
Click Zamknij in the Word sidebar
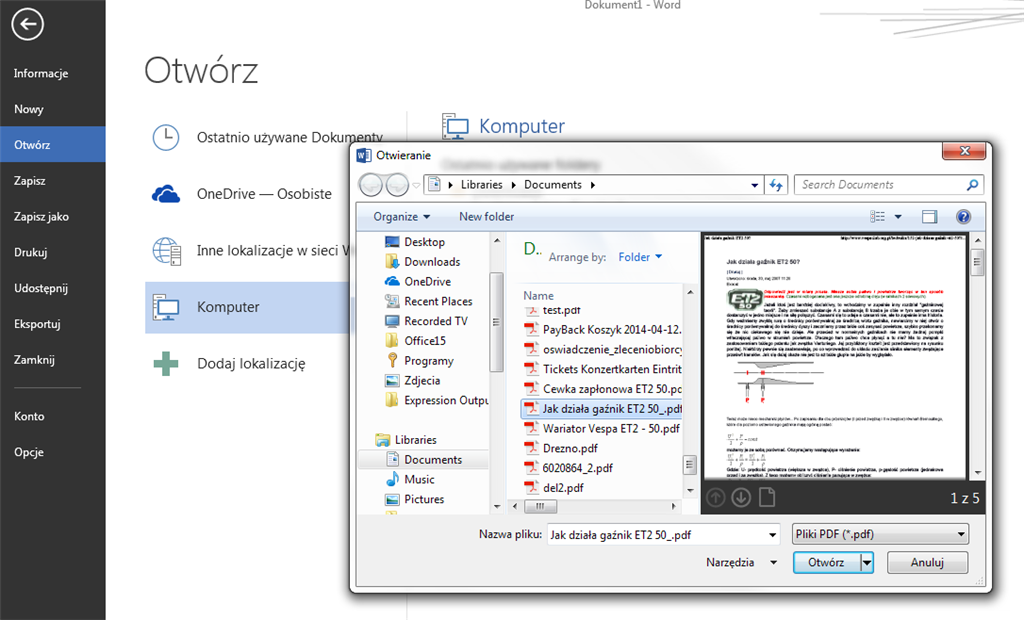pyautogui.click(x=35, y=359)
